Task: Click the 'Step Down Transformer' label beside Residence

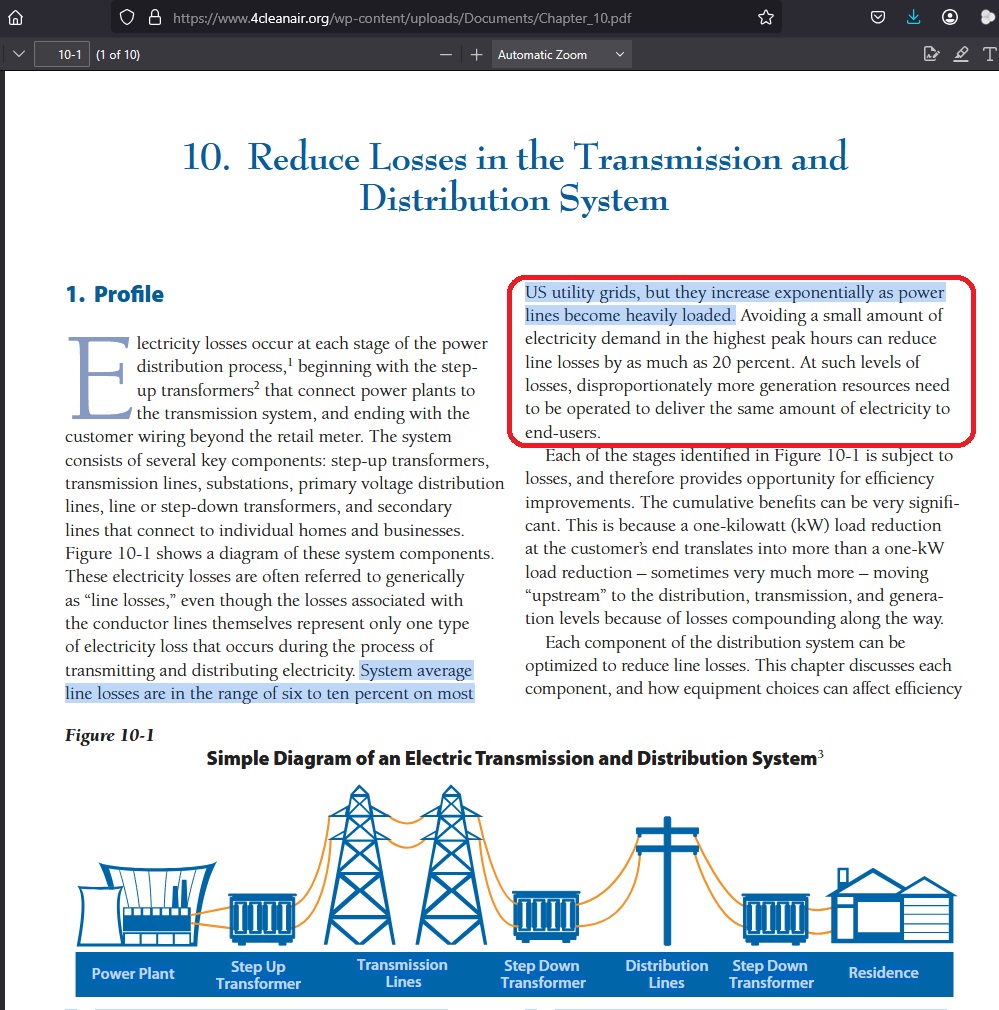Action: [771, 974]
